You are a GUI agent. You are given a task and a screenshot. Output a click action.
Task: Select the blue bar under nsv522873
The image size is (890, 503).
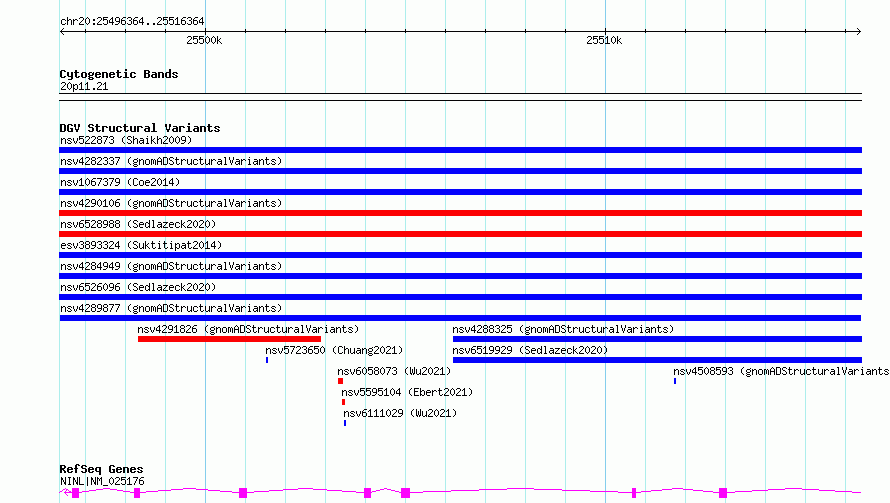pyautogui.click(x=460, y=150)
